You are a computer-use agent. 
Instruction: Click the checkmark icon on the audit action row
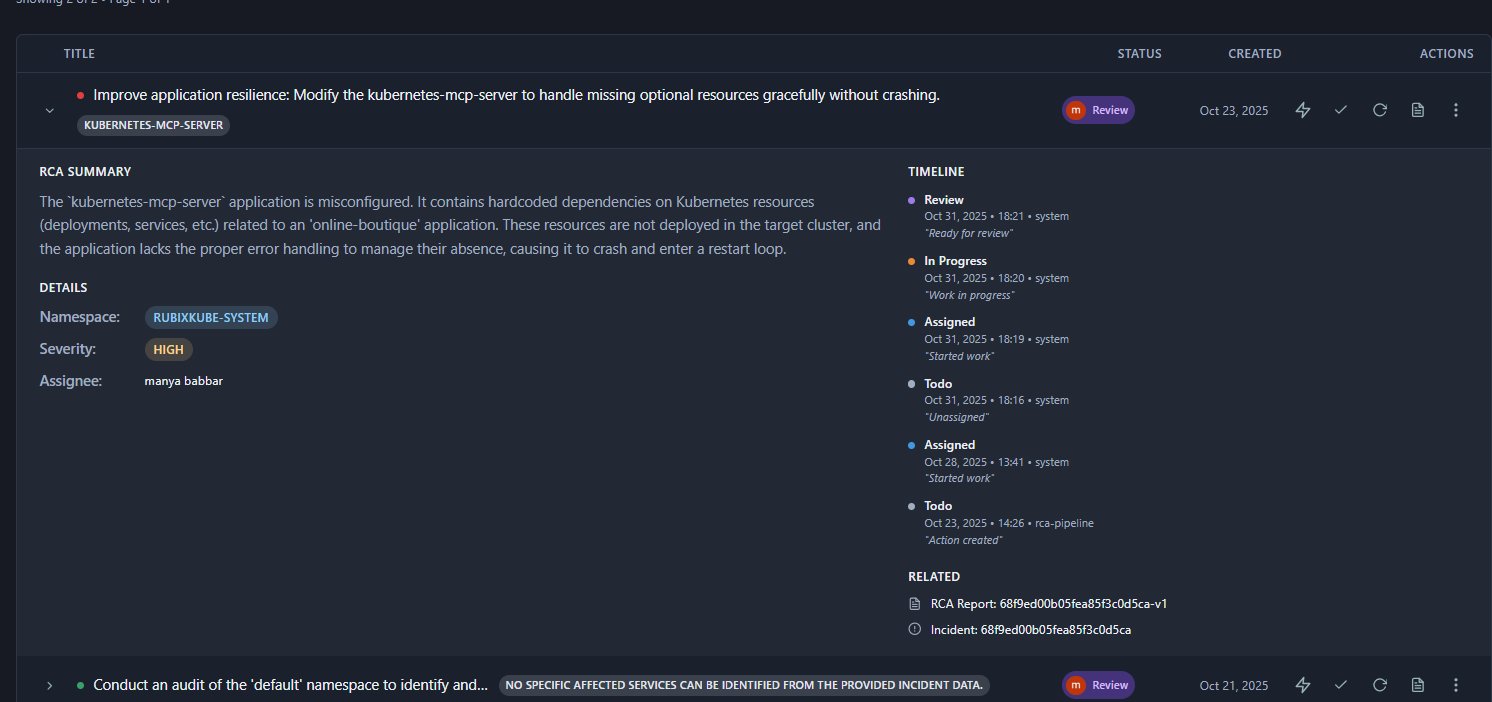point(1340,685)
